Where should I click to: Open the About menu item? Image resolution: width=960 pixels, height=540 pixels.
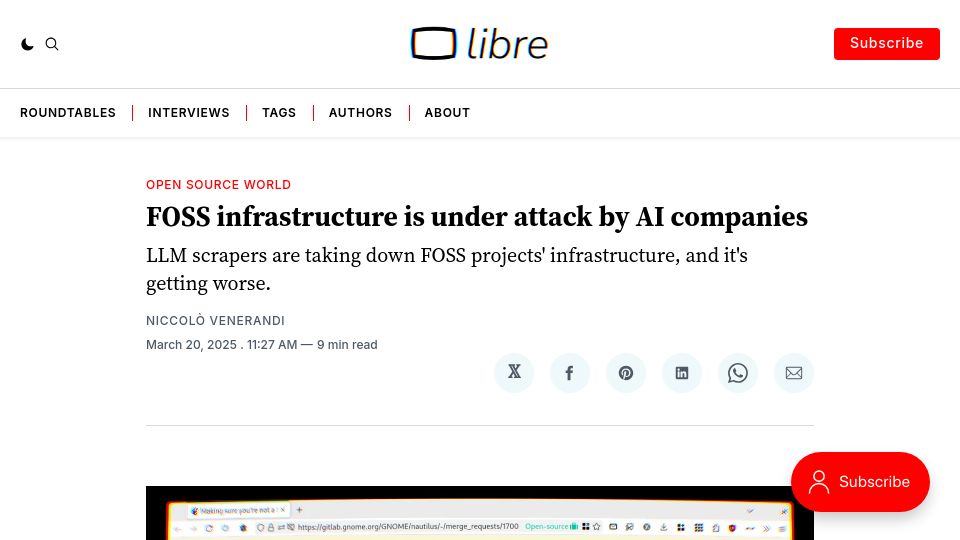(x=447, y=113)
